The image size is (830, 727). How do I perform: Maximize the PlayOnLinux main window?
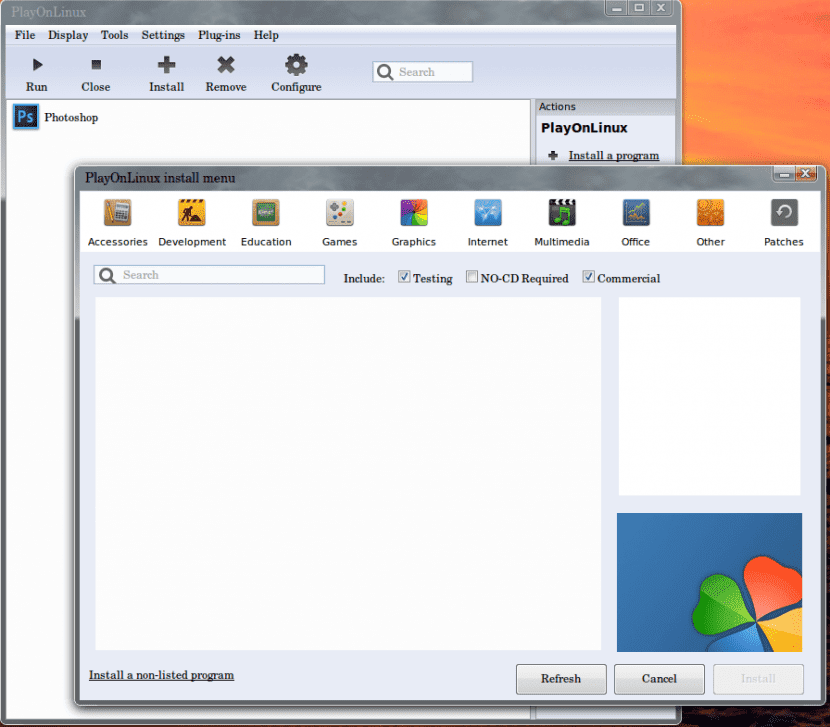coord(639,8)
